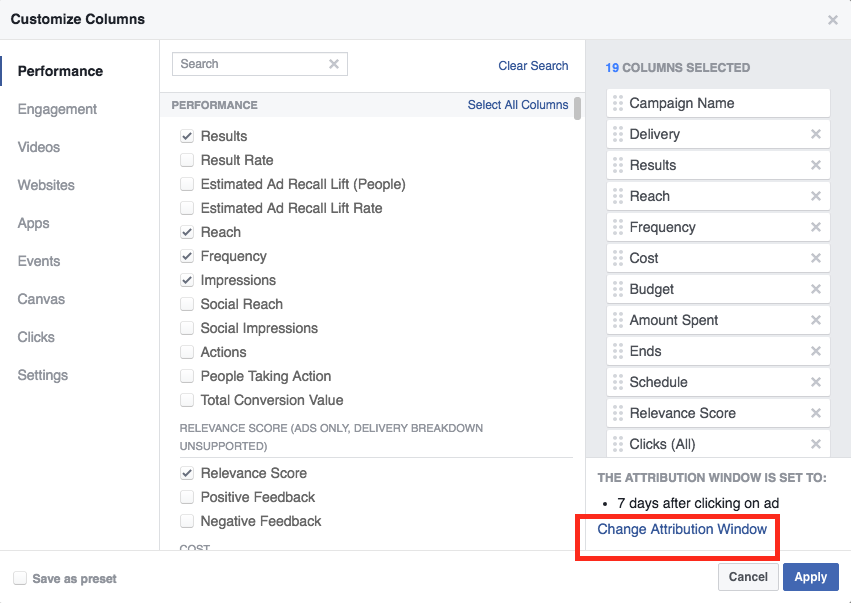851x603 pixels.
Task: Click the X next to Budget column
Action: tap(815, 289)
